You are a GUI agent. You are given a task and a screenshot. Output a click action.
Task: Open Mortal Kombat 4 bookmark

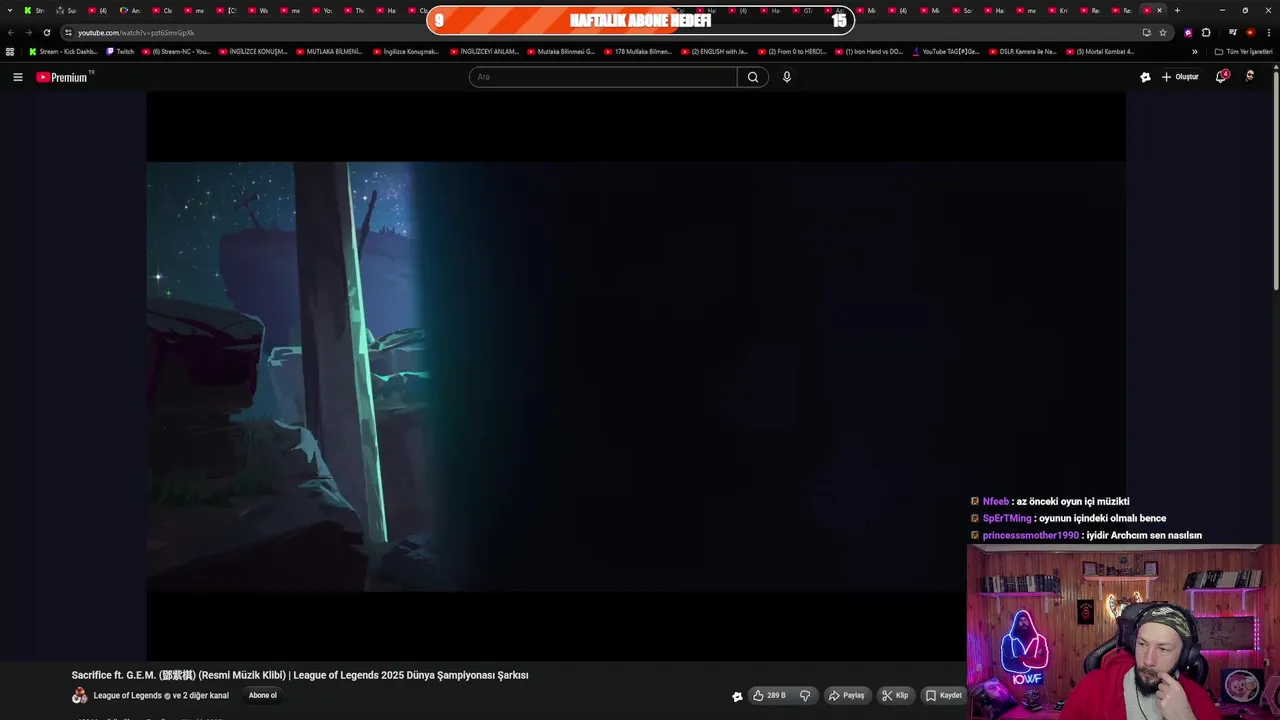1100,51
